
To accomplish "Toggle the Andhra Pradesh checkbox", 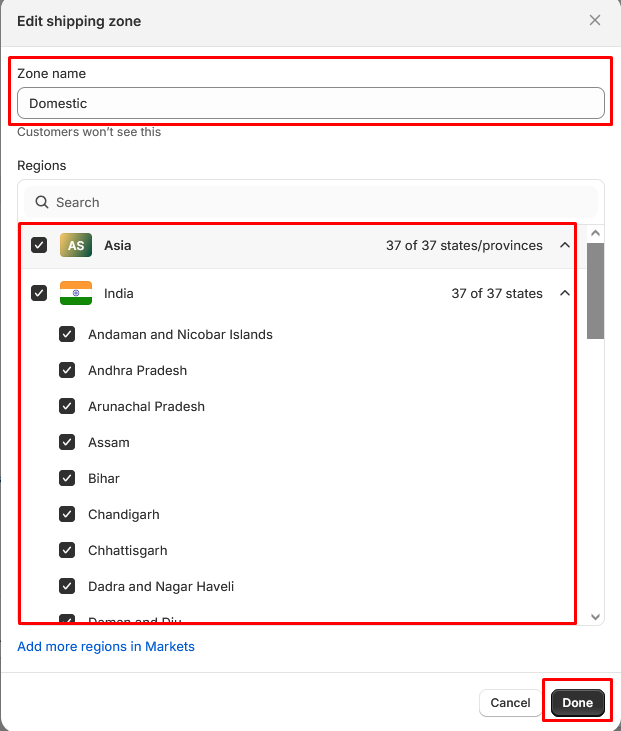I will (x=67, y=370).
